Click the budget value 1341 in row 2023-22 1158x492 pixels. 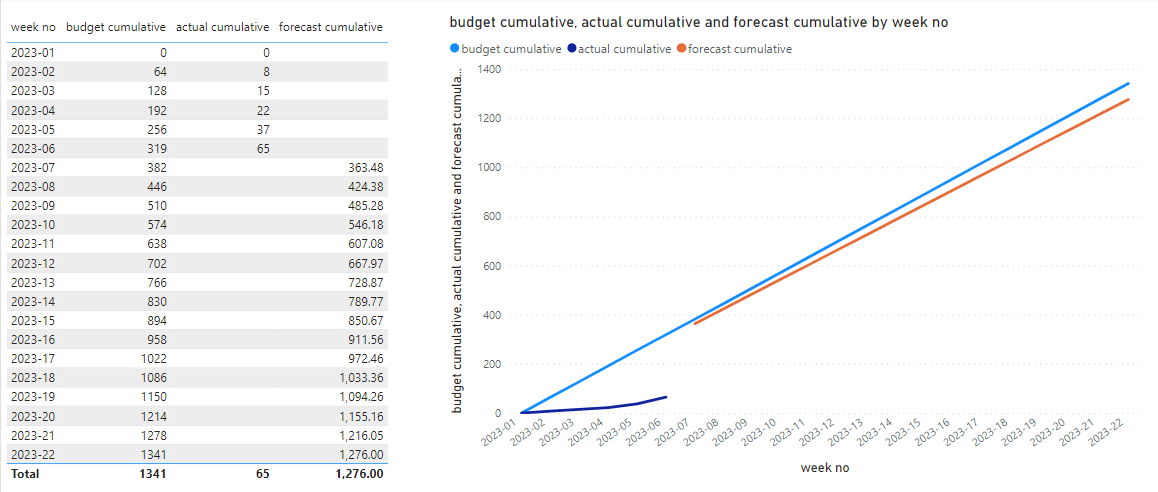tap(154, 454)
